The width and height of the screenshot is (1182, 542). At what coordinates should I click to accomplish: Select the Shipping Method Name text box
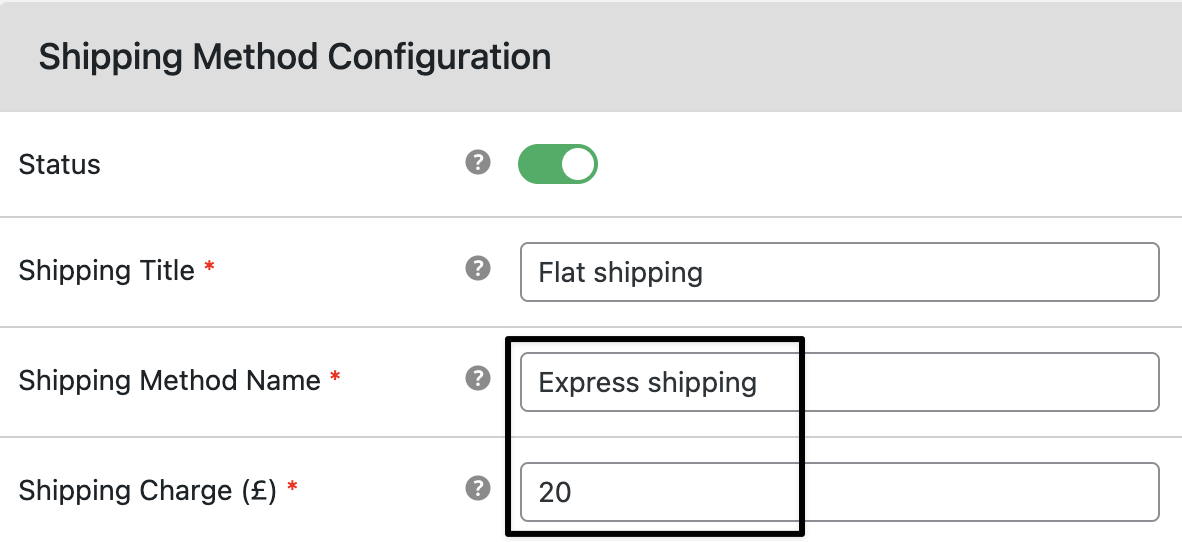coord(840,382)
